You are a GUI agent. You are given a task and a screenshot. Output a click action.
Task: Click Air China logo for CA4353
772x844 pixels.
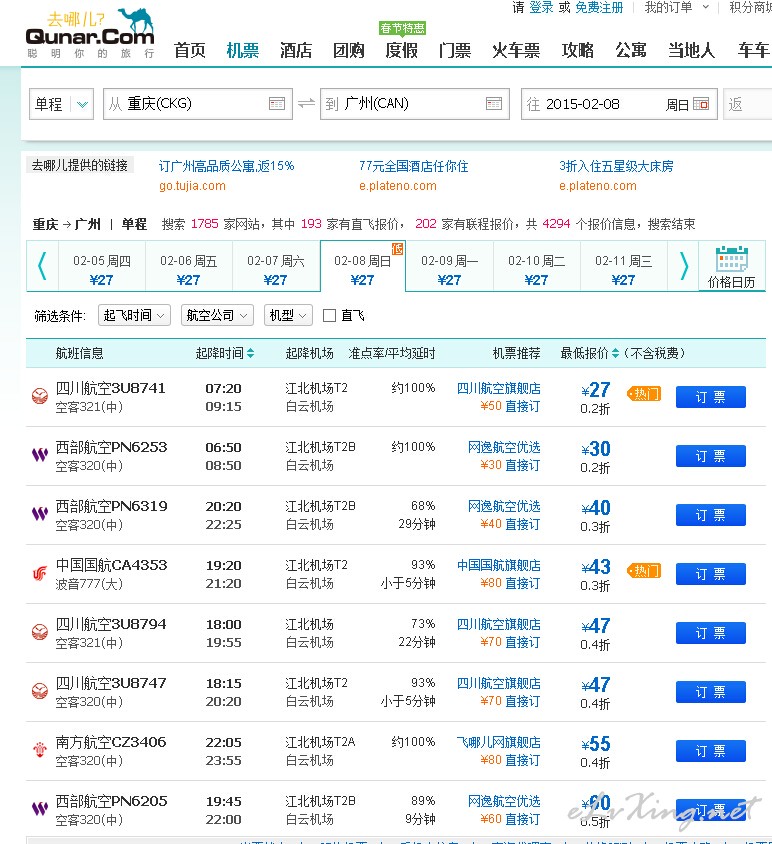pos(40,573)
